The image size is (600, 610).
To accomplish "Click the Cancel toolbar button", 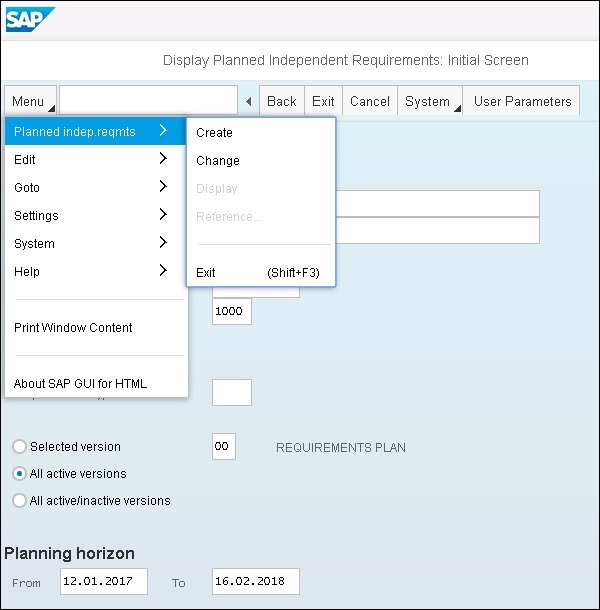I will (x=369, y=102).
